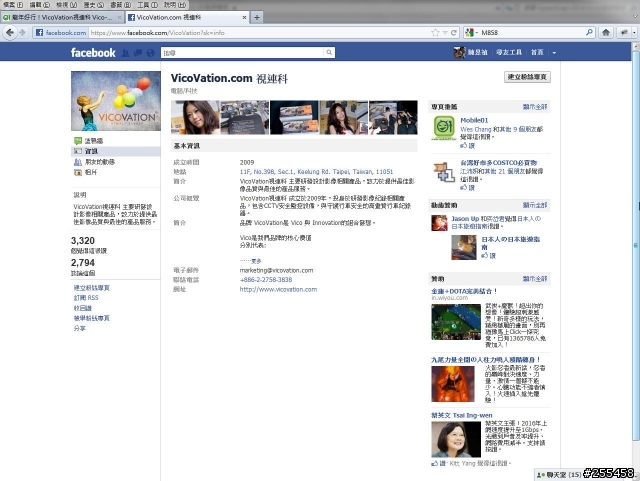Viewport: 640px width, 481px height.
Task: Open fifth photo strip thumbnail
Action: click(x=393, y=118)
